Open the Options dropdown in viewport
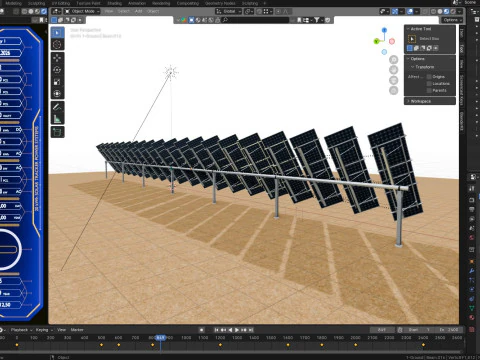Screen dimensions: 480x360 (x=453, y=20)
